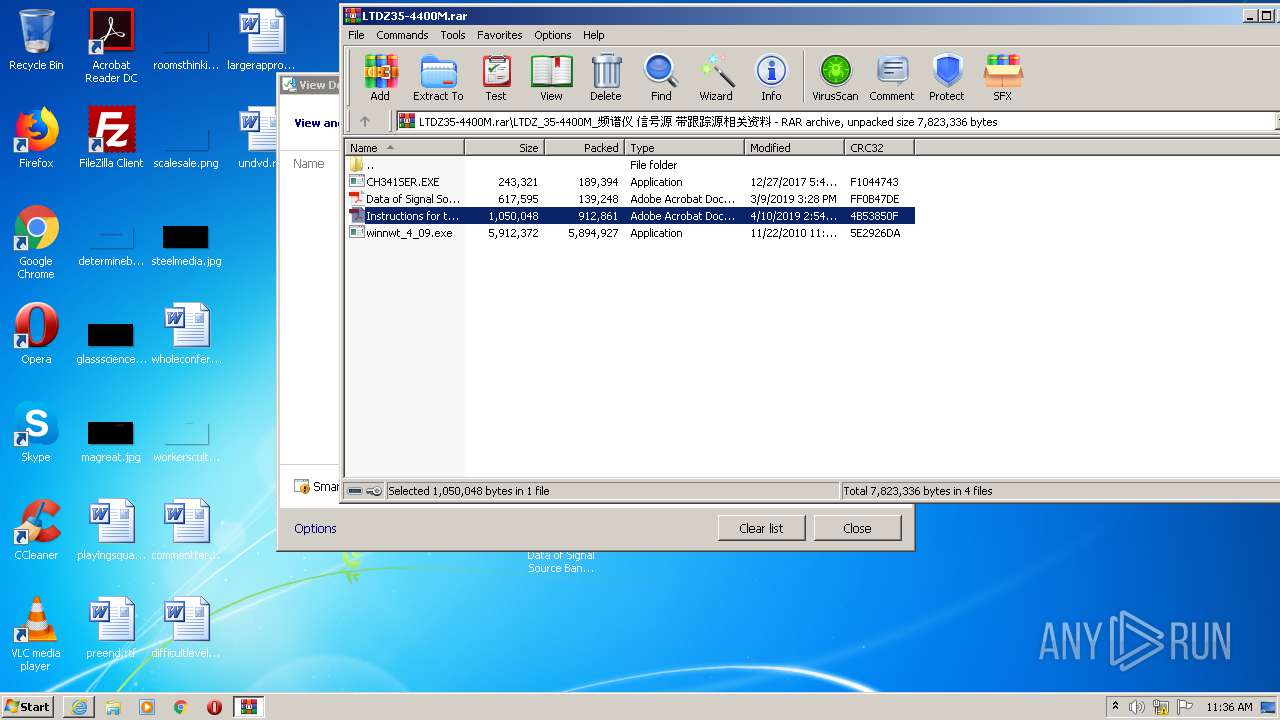Click the Find toolbar icon

(661, 78)
